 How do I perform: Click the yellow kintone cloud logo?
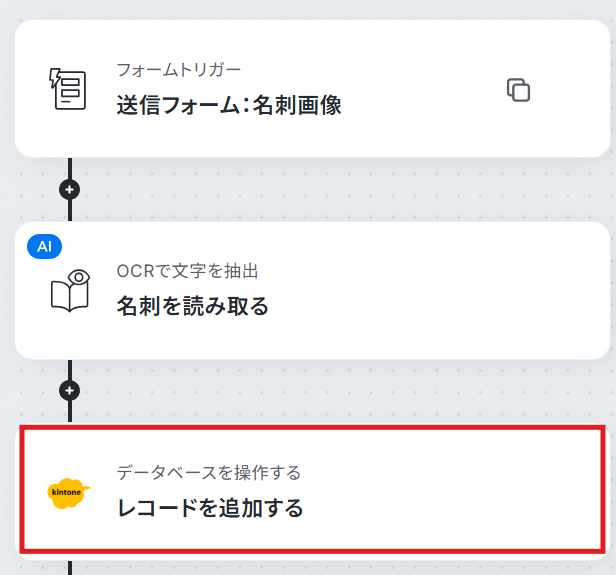[x=69, y=493]
